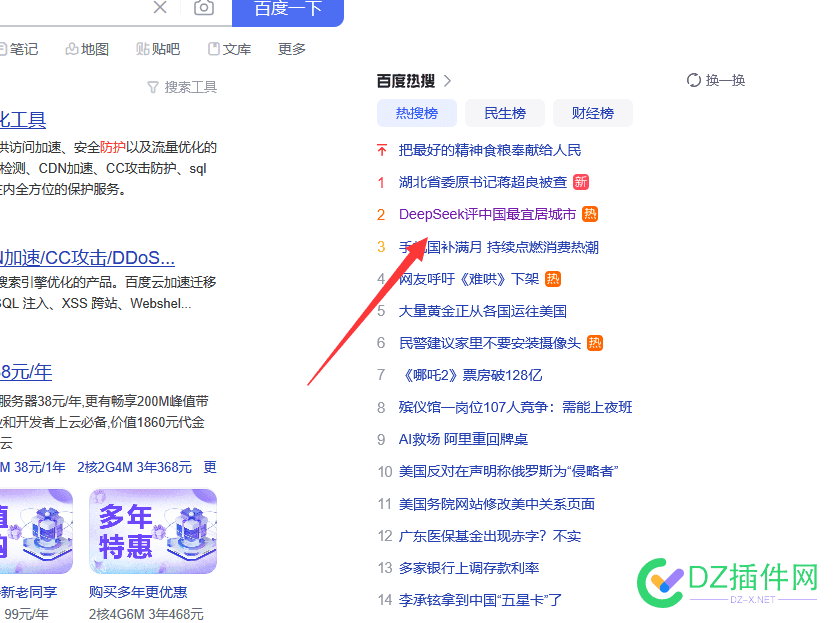Open 李承铉拿到中国五星卡了 topic

(x=480, y=600)
